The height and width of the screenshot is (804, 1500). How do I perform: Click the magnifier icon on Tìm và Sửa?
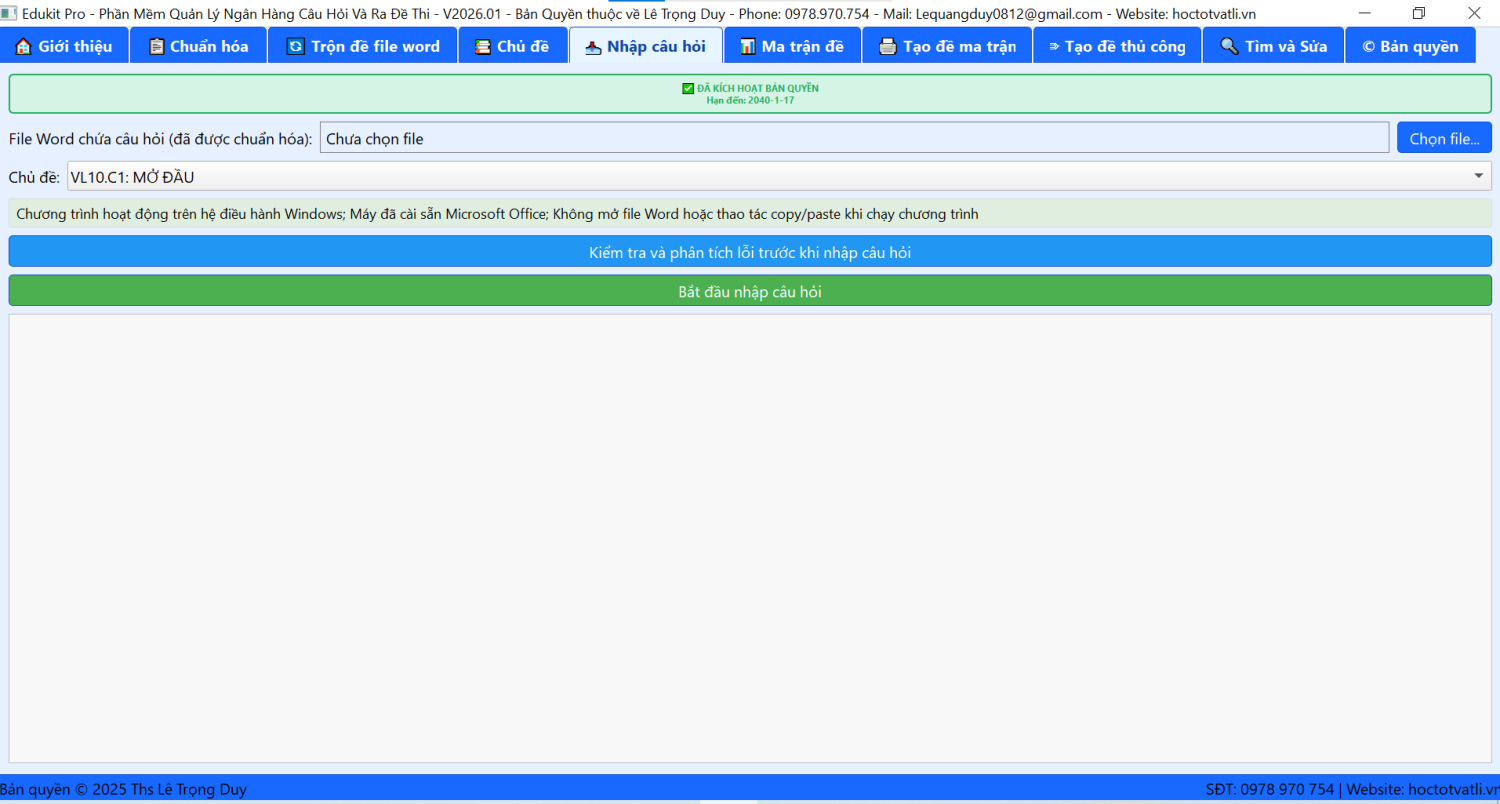[1229, 47]
